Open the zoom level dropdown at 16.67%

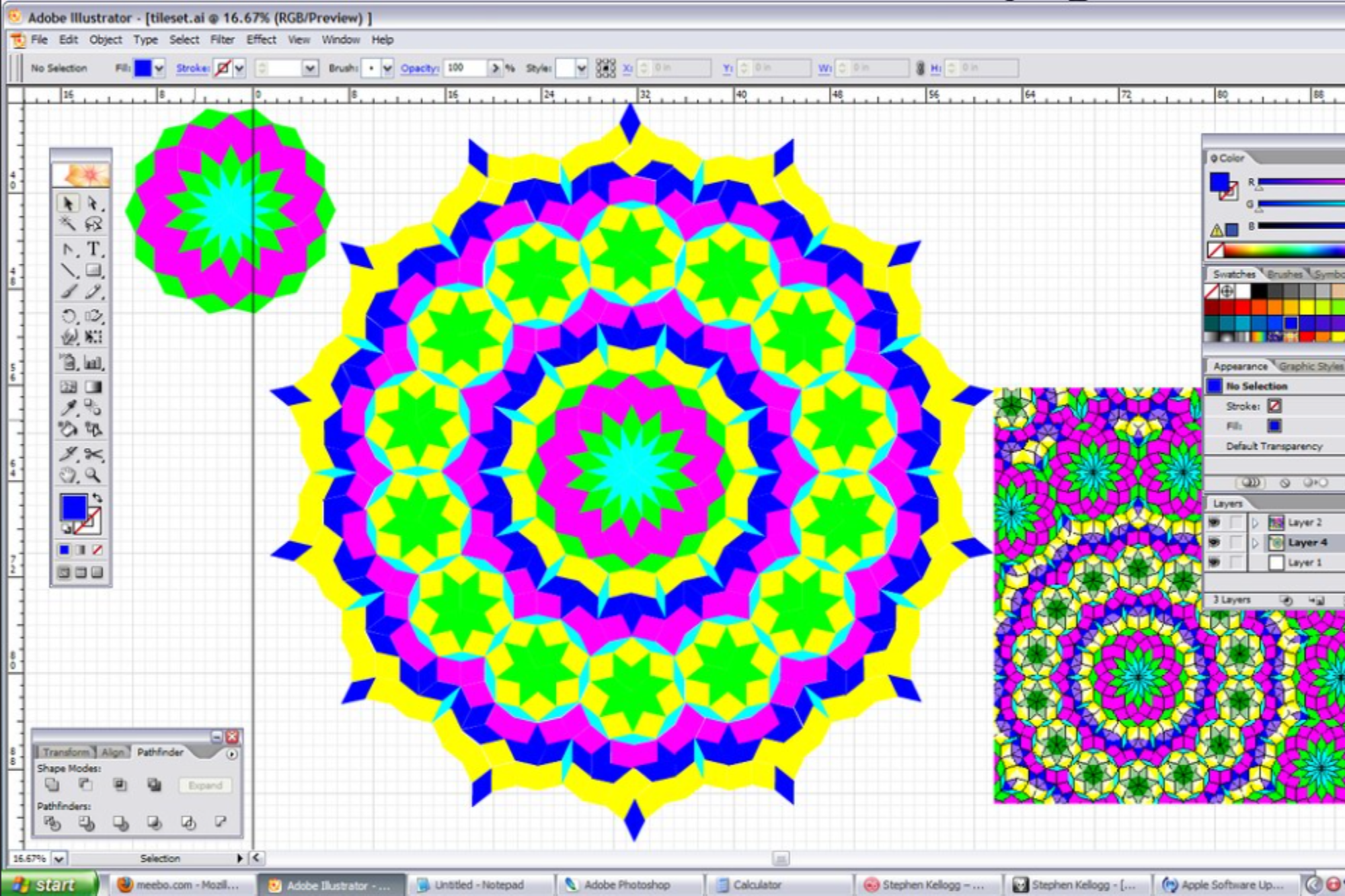(x=59, y=858)
